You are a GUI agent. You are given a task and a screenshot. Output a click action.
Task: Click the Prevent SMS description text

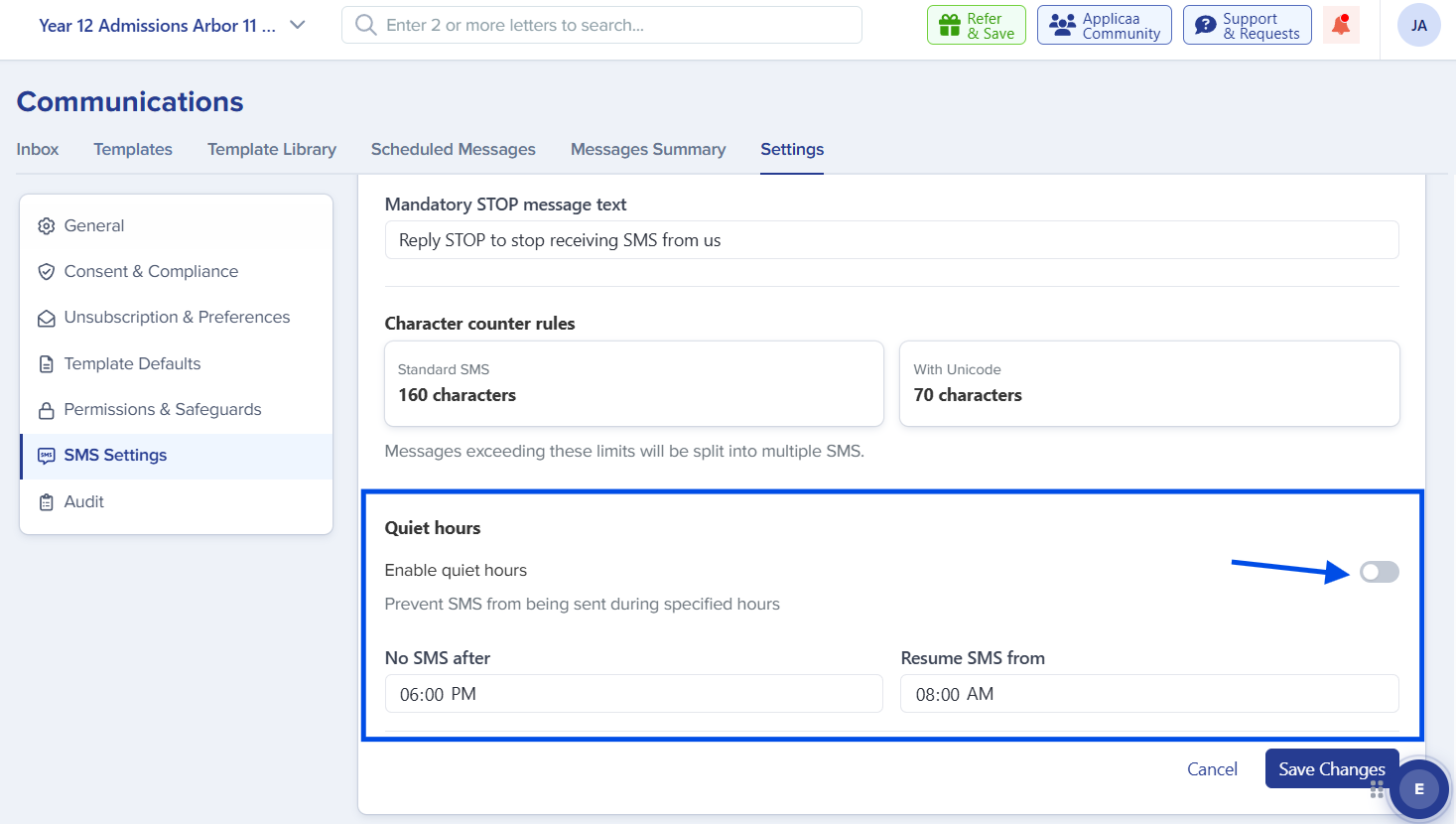(583, 604)
